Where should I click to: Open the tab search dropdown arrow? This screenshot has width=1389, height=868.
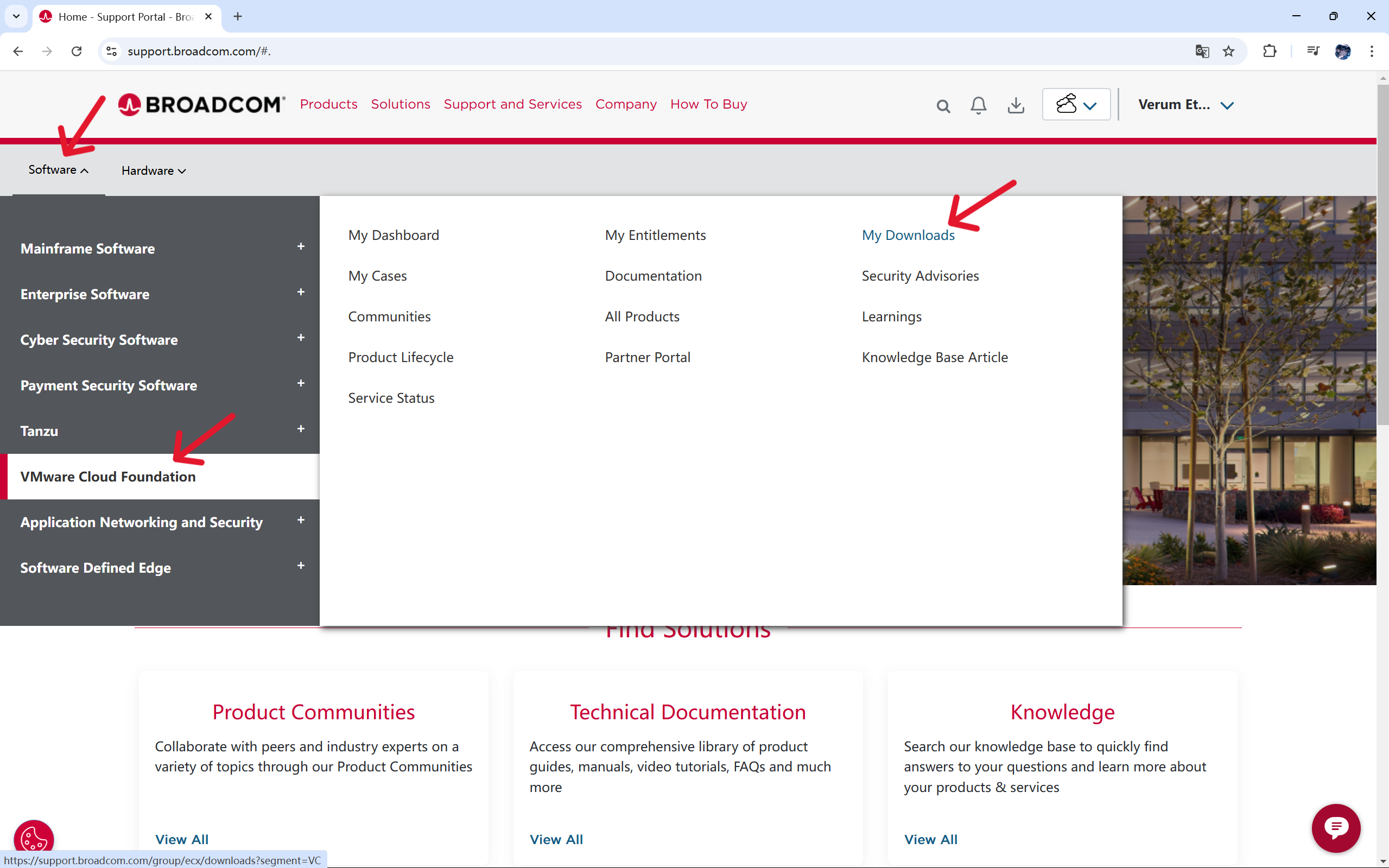tap(16, 17)
